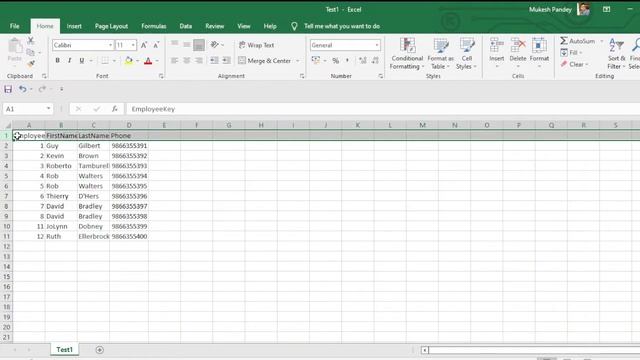
Task: Align cell text left
Action: point(175,61)
